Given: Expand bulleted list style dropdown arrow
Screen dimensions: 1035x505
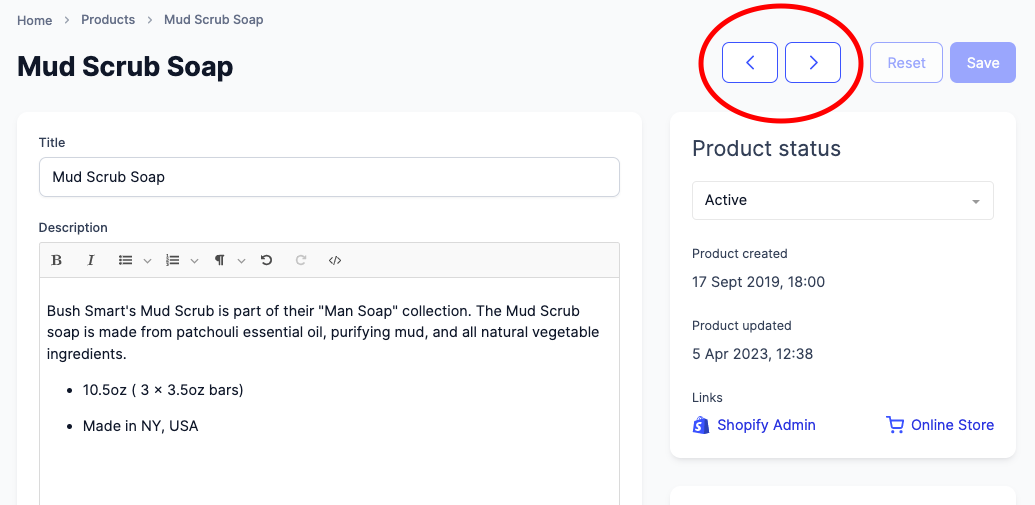Looking at the screenshot, I should click(147, 261).
